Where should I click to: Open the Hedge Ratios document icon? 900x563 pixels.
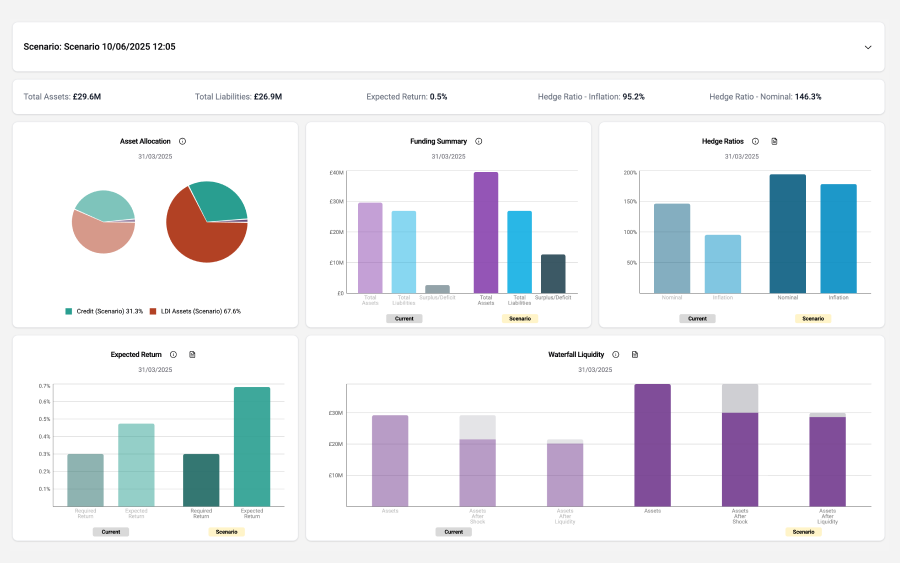tap(774, 141)
